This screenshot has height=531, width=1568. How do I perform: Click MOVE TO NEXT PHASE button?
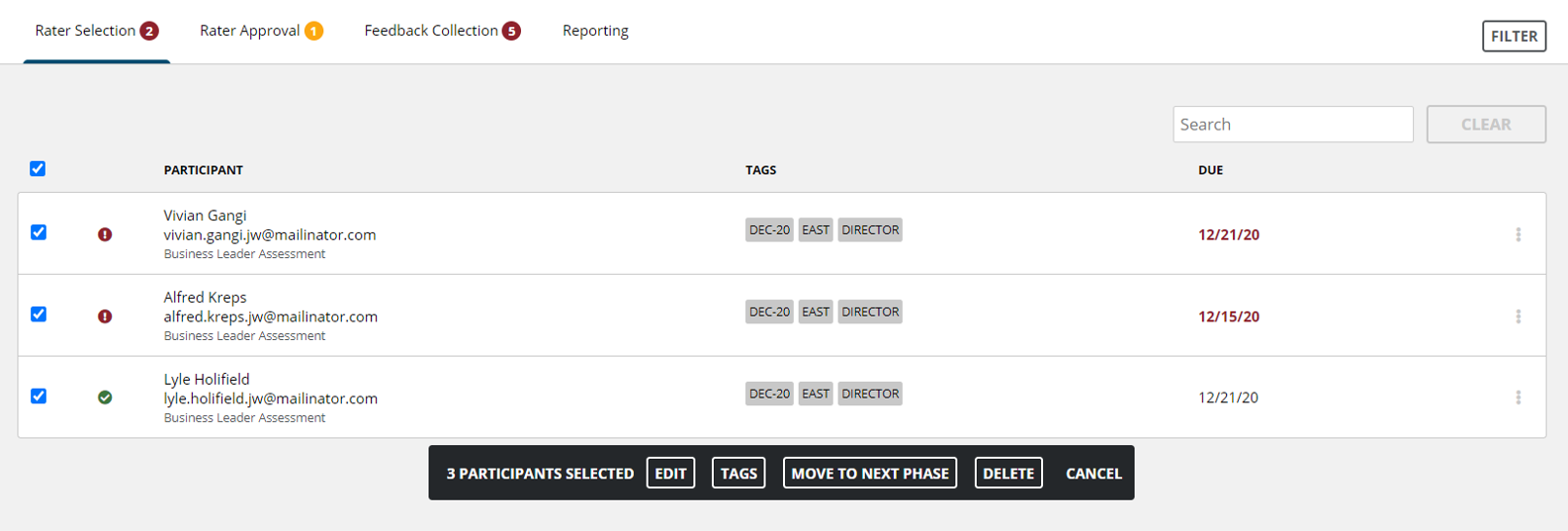[x=870, y=473]
